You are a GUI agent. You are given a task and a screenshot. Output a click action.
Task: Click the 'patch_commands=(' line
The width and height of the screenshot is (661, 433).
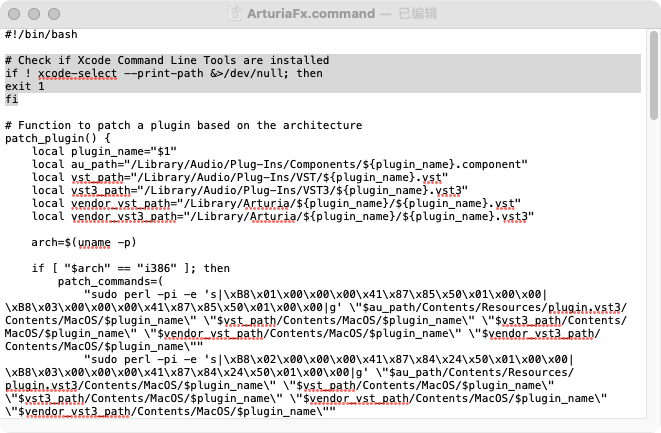click(110, 282)
